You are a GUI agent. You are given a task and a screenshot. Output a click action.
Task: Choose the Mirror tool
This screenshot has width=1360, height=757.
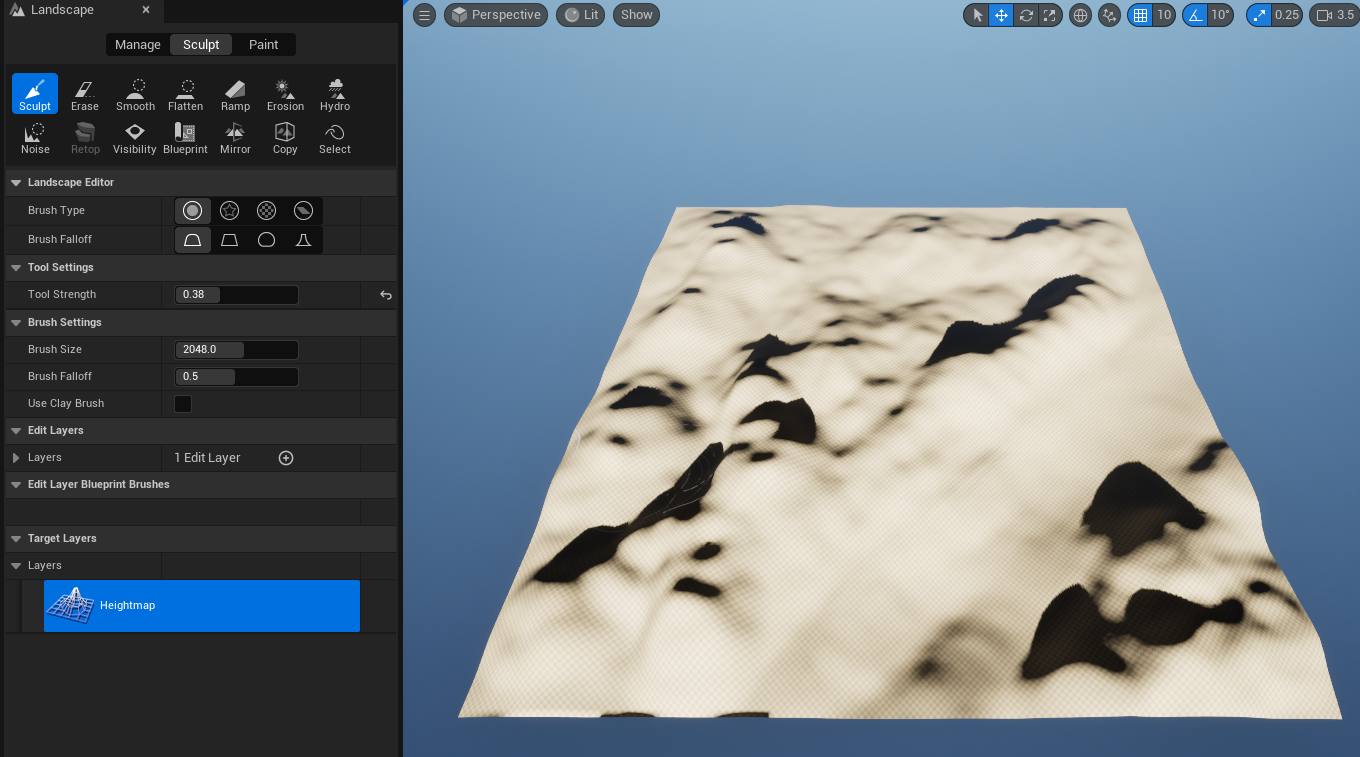pyautogui.click(x=235, y=137)
